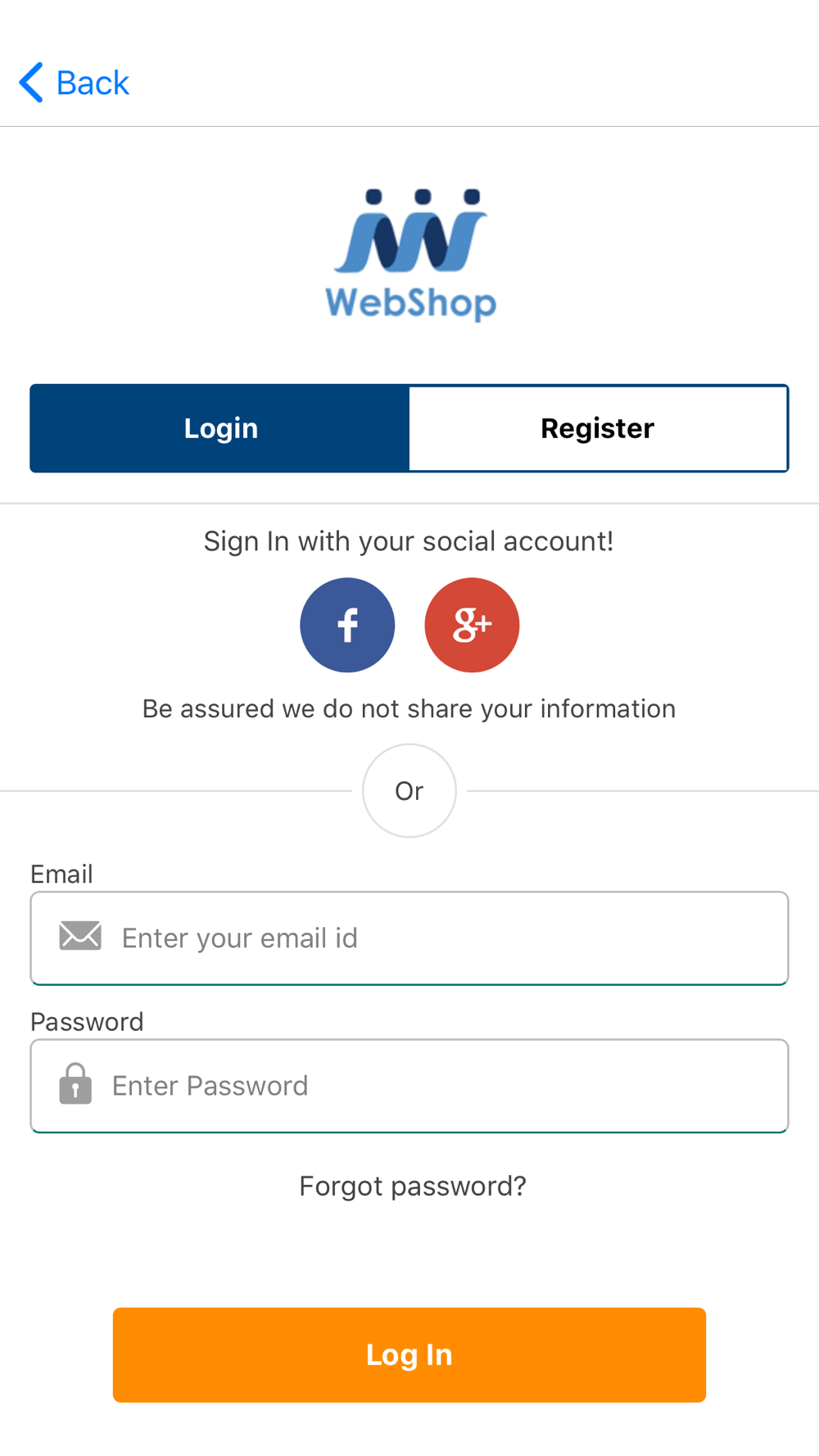Sign in with the Google Plus icon
The width and height of the screenshot is (819, 1456).
[x=472, y=625]
